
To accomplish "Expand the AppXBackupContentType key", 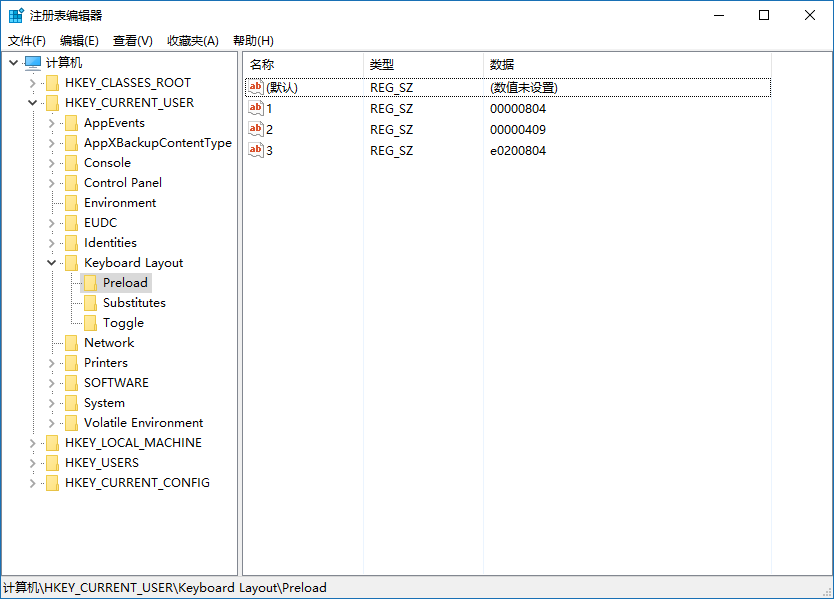I will click(52, 143).
